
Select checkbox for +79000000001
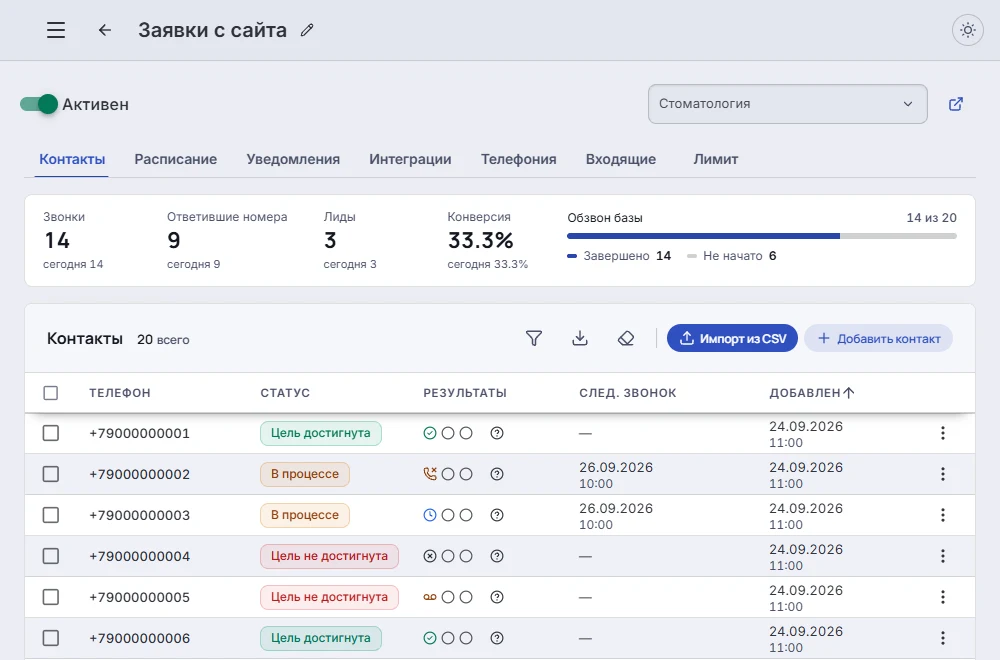coord(50,433)
